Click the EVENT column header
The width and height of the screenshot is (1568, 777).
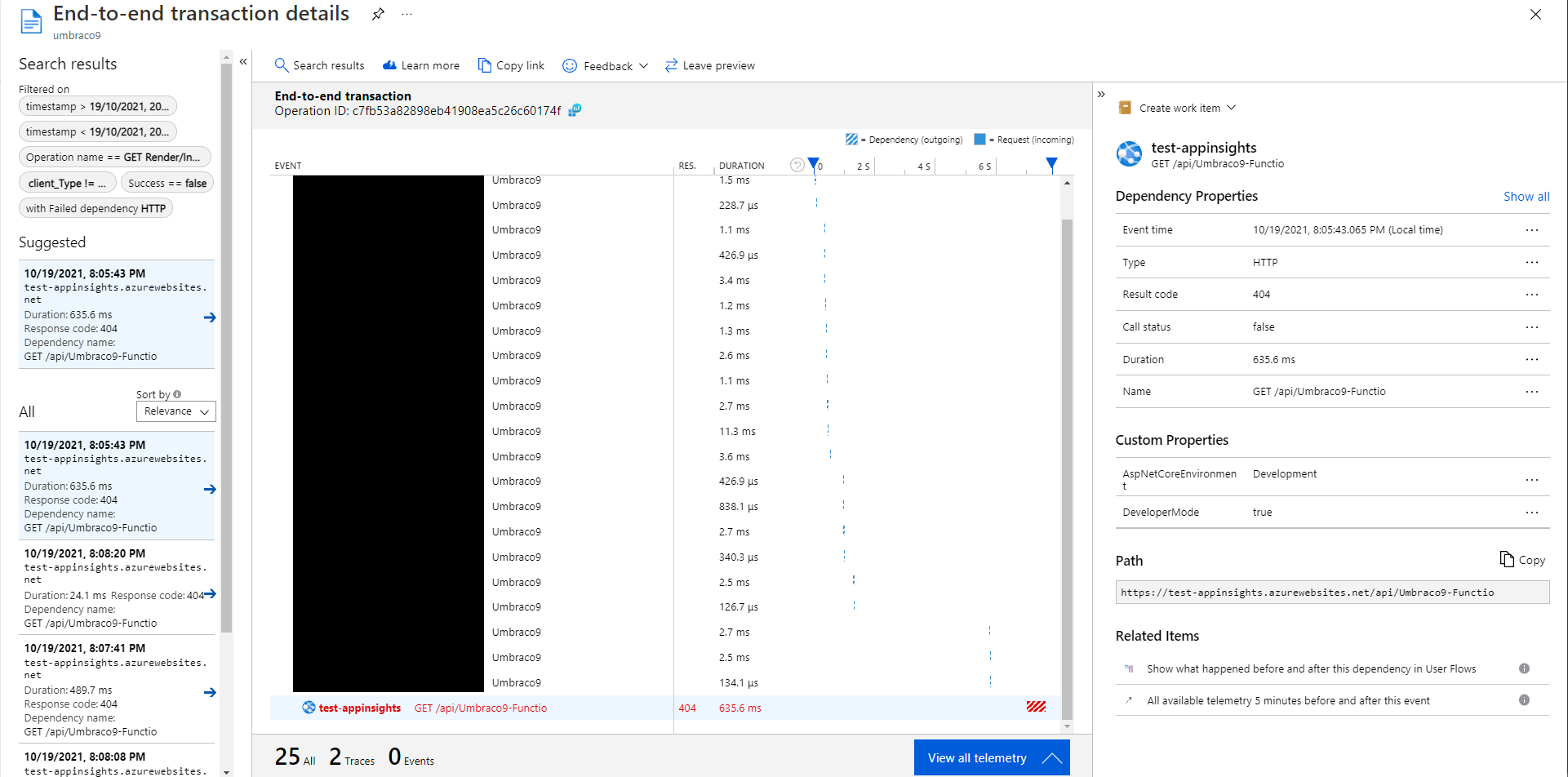pos(288,166)
